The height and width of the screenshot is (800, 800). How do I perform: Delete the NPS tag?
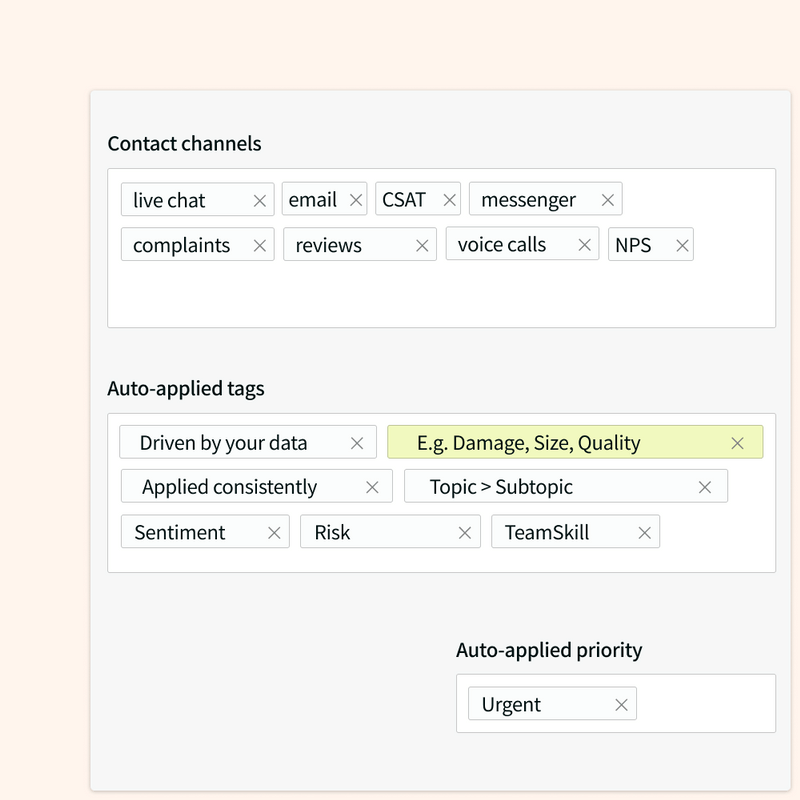tap(682, 246)
